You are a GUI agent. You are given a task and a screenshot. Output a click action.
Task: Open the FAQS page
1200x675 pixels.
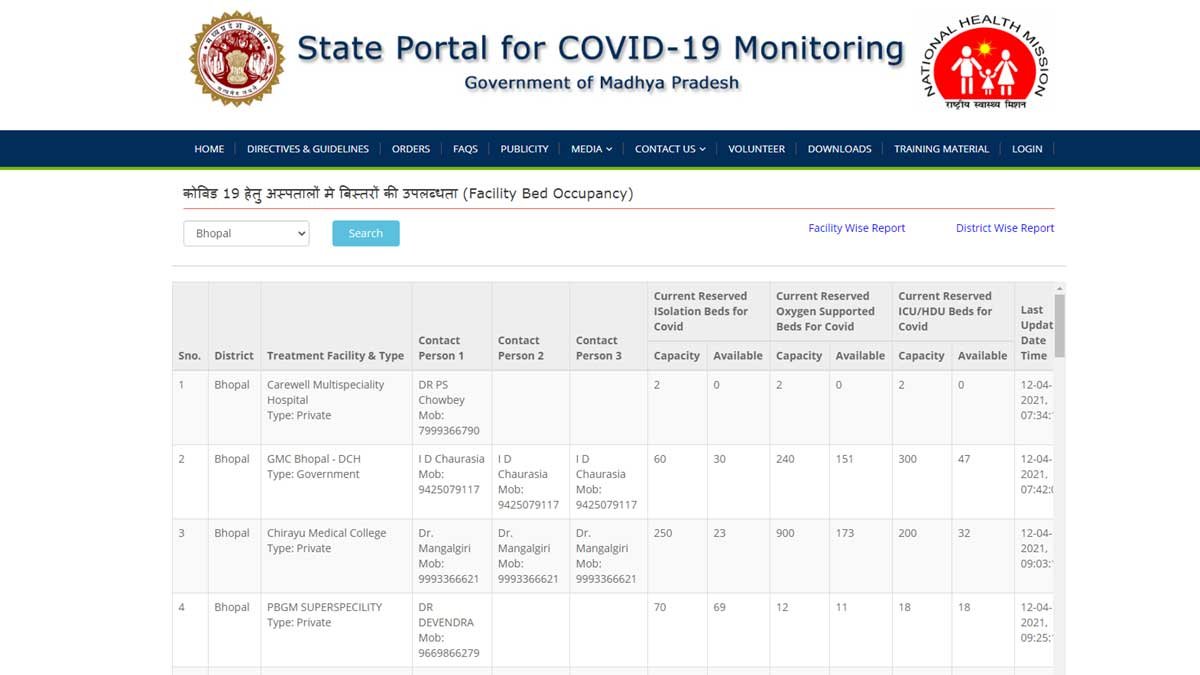(x=465, y=149)
